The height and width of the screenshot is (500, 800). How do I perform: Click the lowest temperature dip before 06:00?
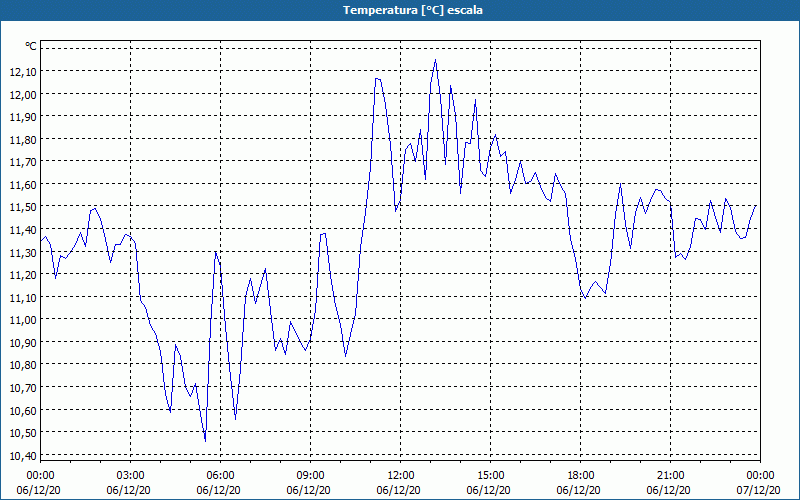click(x=205, y=441)
